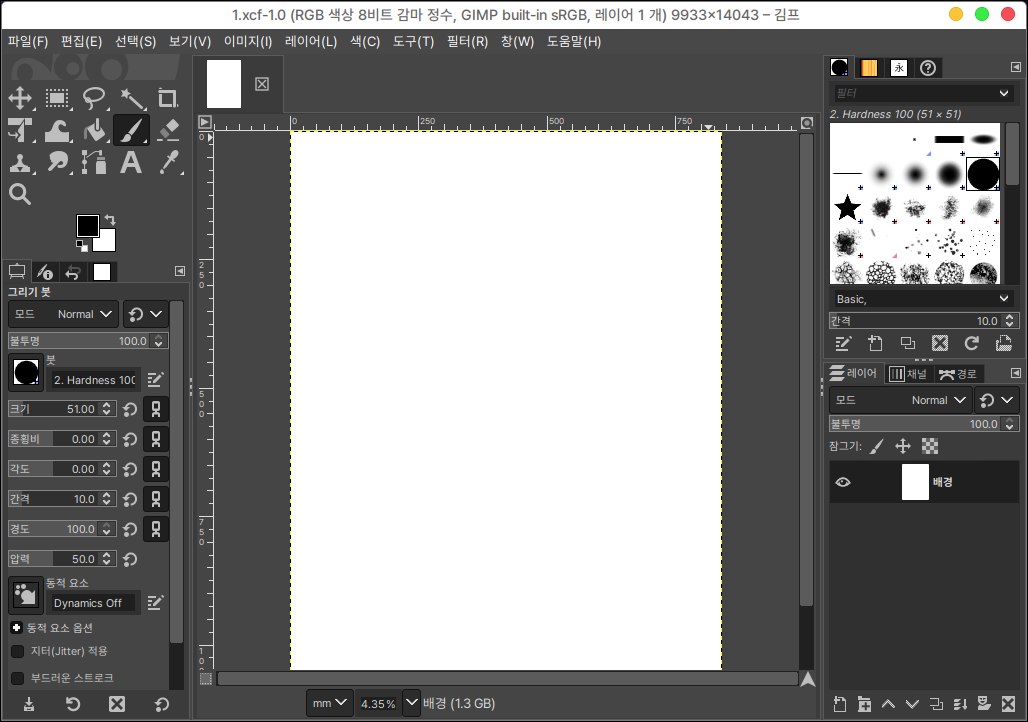Image resolution: width=1028 pixels, height=722 pixels.
Task: Open the 필터(R) menu
Action: pyautogui.click(x=467, y=42)
